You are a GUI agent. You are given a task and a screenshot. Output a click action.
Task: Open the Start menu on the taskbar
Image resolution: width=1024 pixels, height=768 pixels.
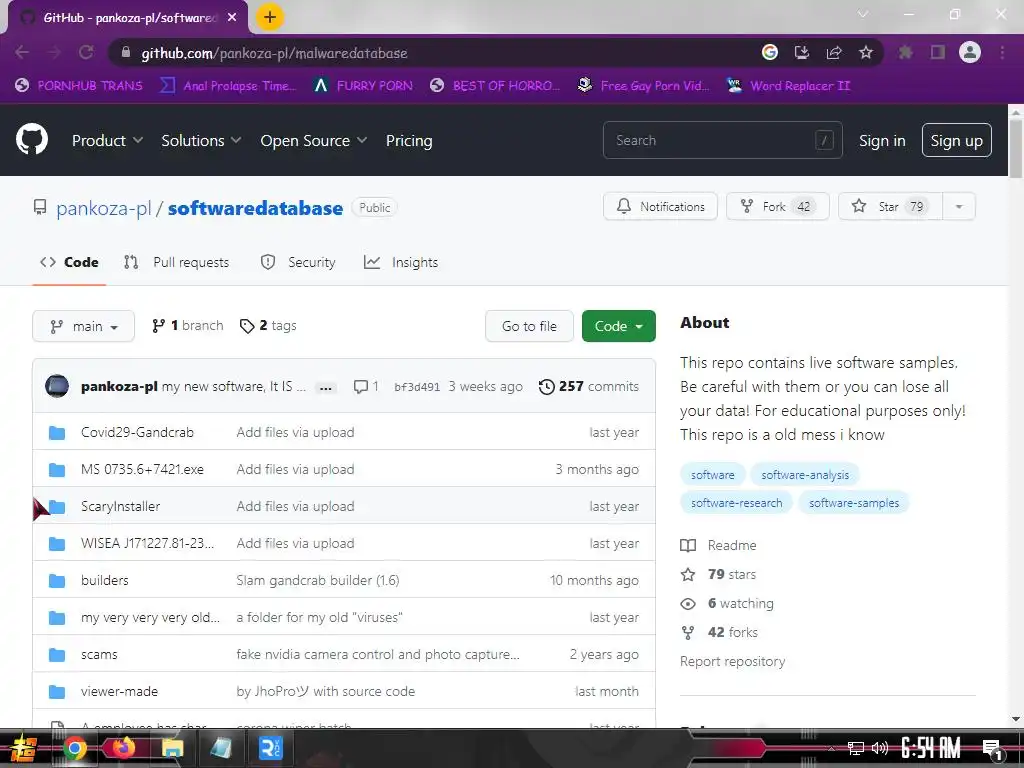click(x=22, y=748)
